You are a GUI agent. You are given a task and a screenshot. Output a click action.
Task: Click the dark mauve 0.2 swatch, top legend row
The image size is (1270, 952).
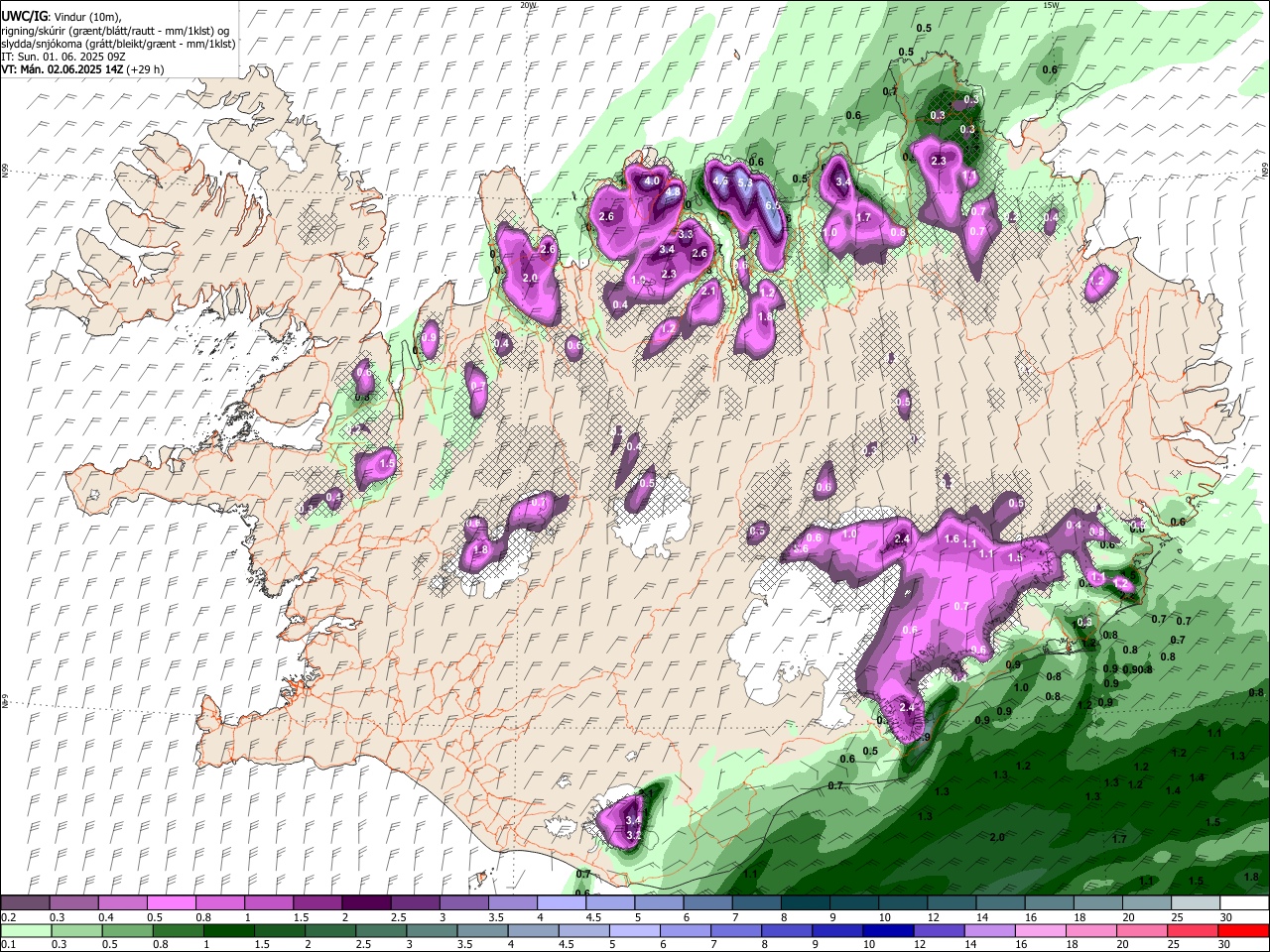point(25,902)
